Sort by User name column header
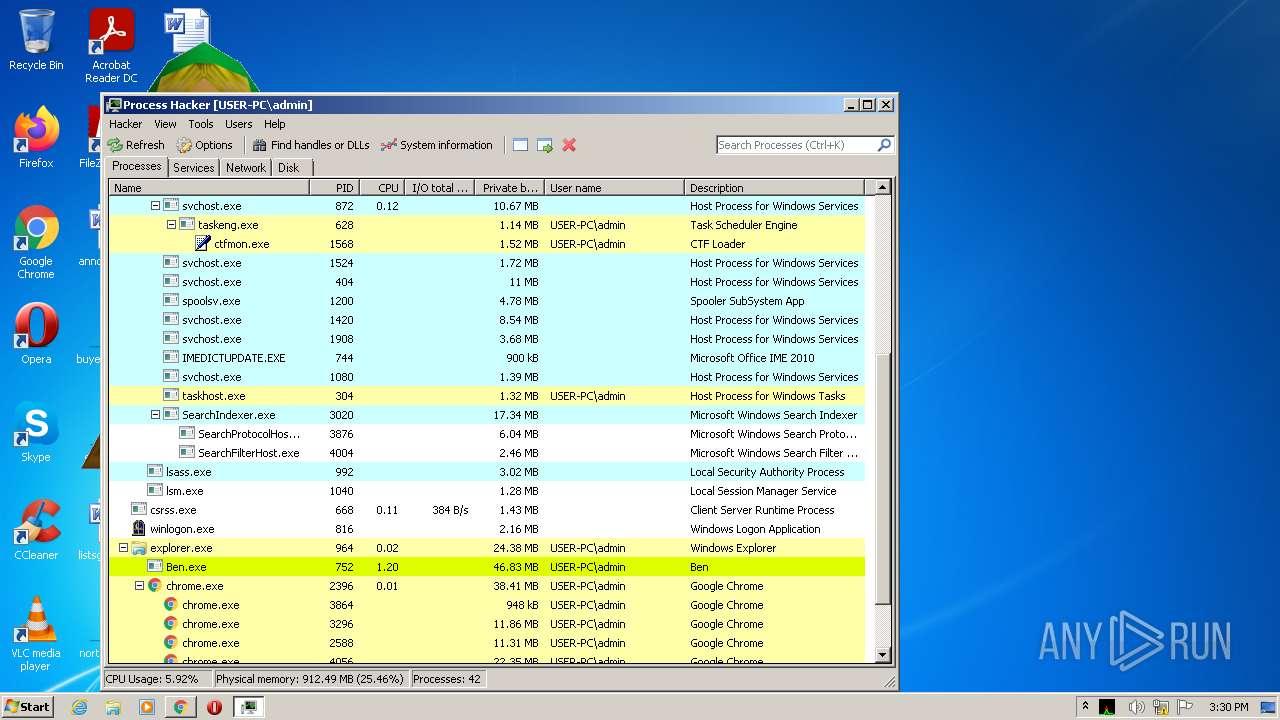The width and height of the screenshot is (1280, 720). tap(614, 188)
